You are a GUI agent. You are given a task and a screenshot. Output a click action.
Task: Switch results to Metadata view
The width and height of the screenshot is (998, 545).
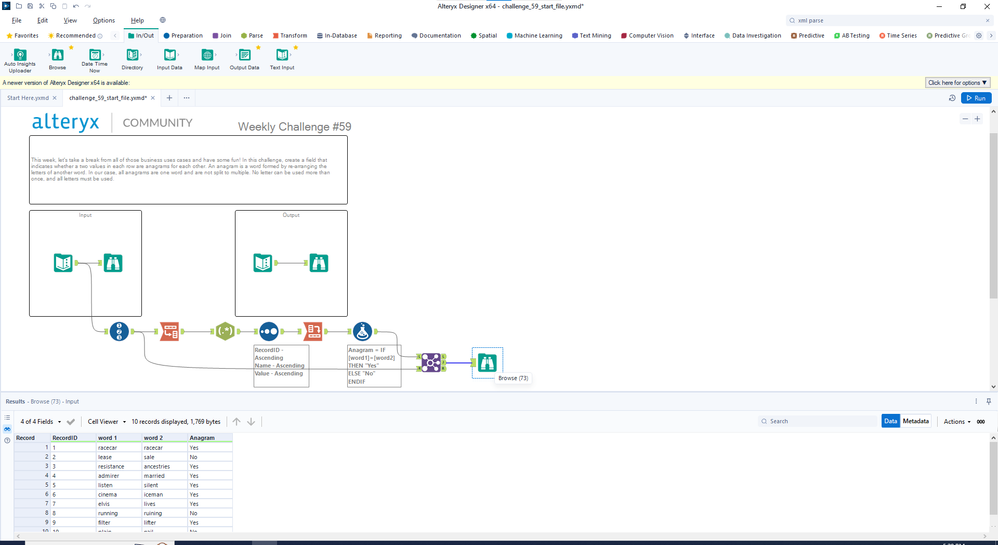point(915,421)
